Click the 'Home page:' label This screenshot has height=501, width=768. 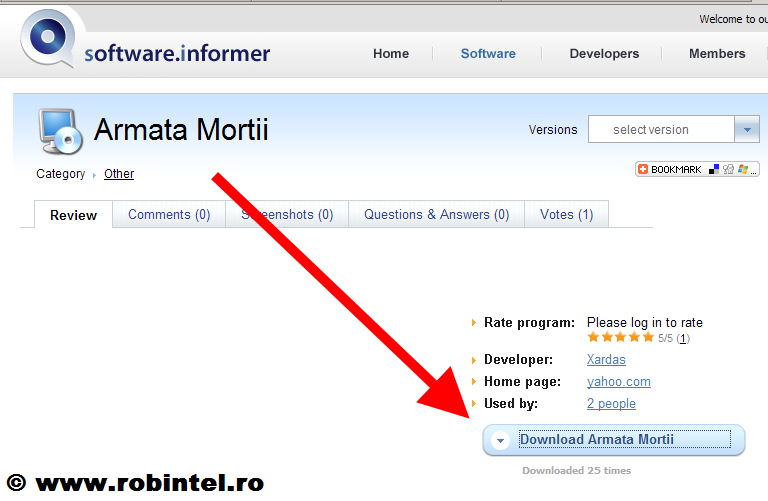523,382
